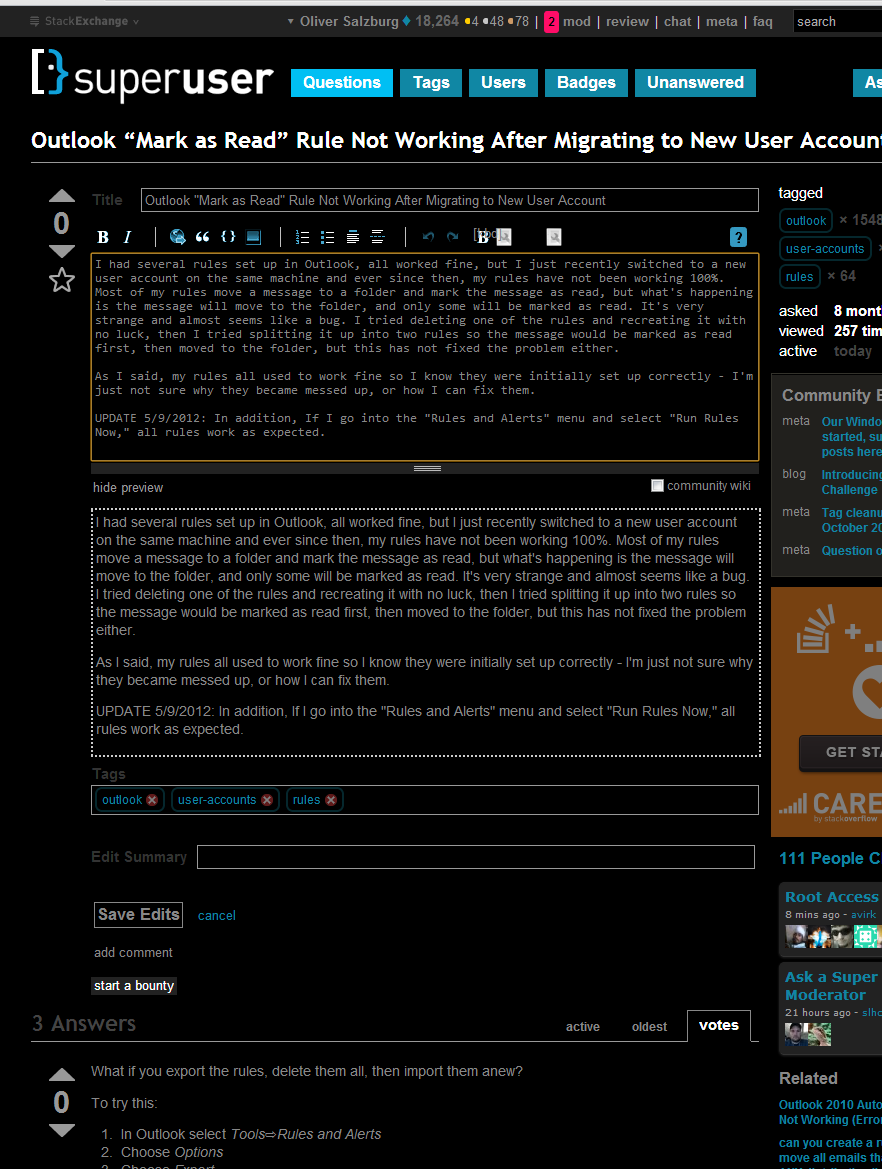Create a bulleted list
882x1169 pixels.
[327, 237]
